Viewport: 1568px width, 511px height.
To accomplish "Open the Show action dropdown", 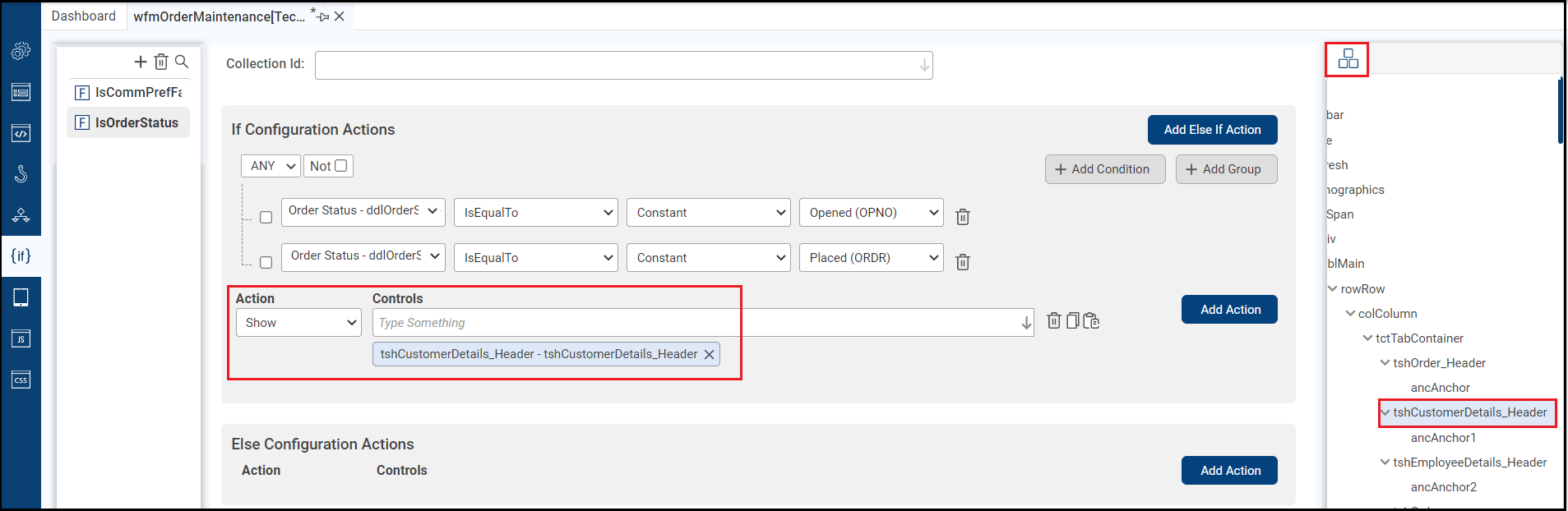I will [x=298, y=323].
